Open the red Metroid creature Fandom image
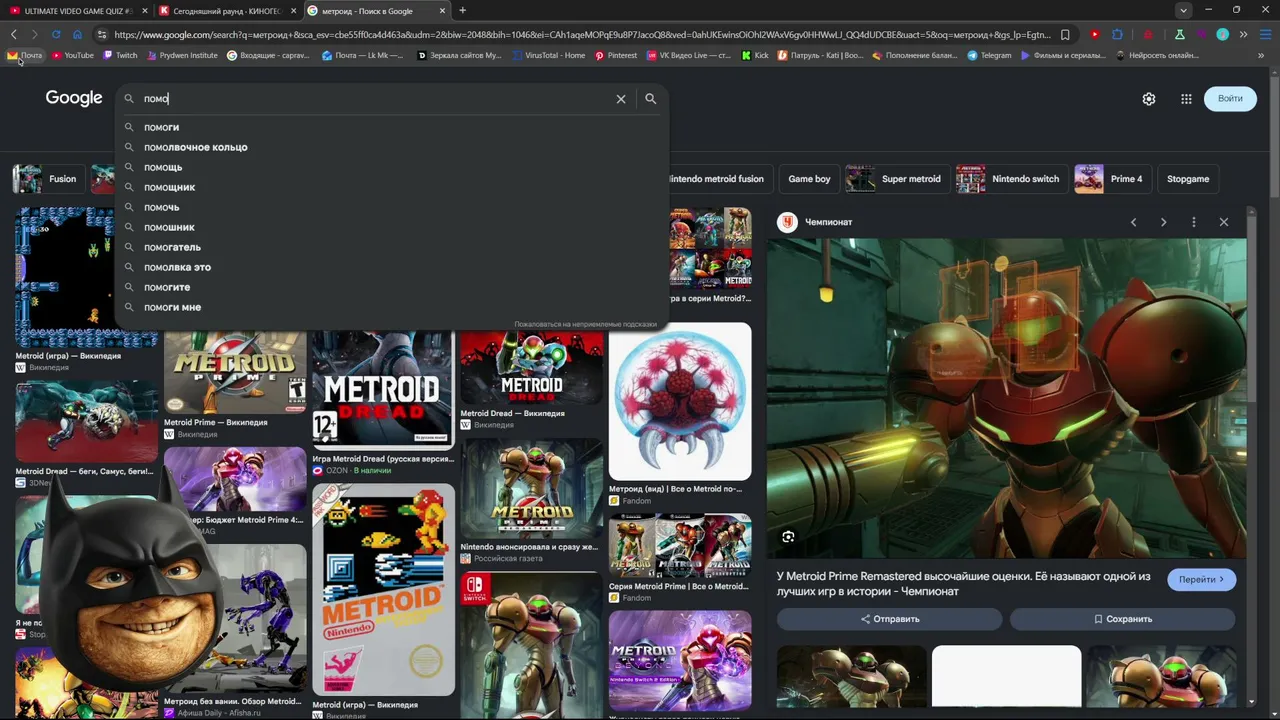 pos(680,401)
